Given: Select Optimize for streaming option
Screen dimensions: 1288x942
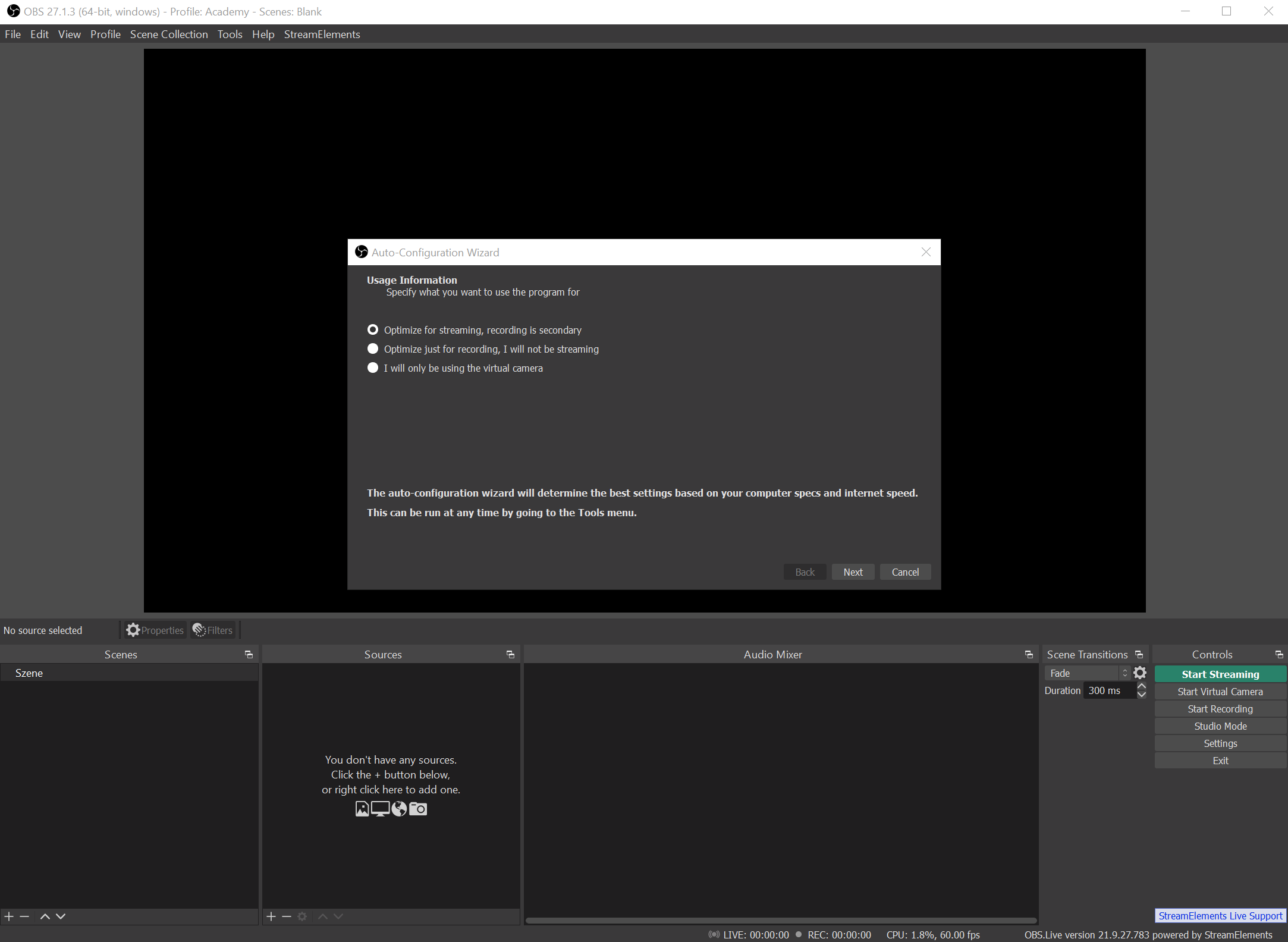Looking at the screenshot, I should click(373, 329).
